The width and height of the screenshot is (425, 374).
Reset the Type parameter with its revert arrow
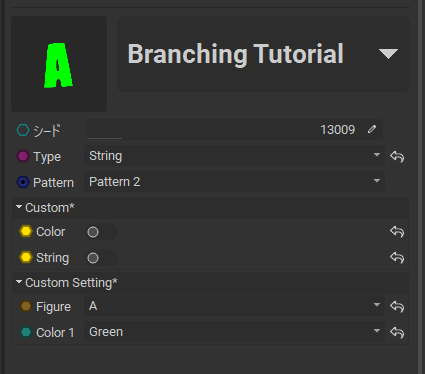[397, 156]
